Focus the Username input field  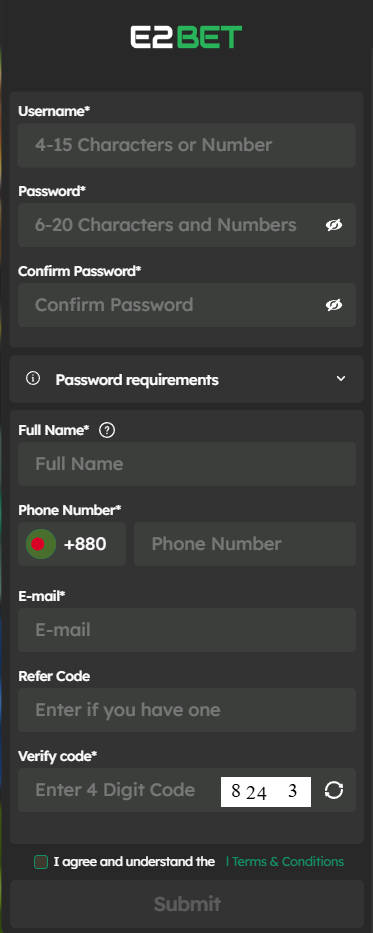coord(187,145)
